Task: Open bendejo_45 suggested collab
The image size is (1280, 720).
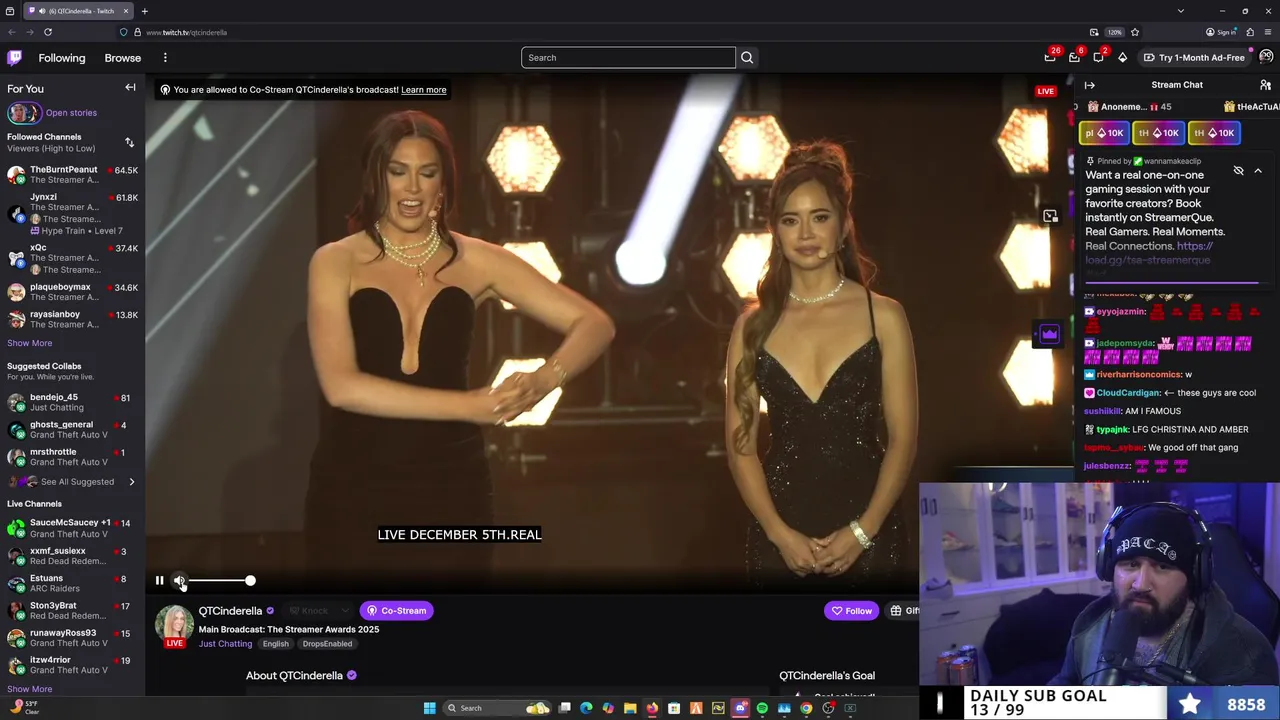Action: pyautogui.click(x=72, y=402)
